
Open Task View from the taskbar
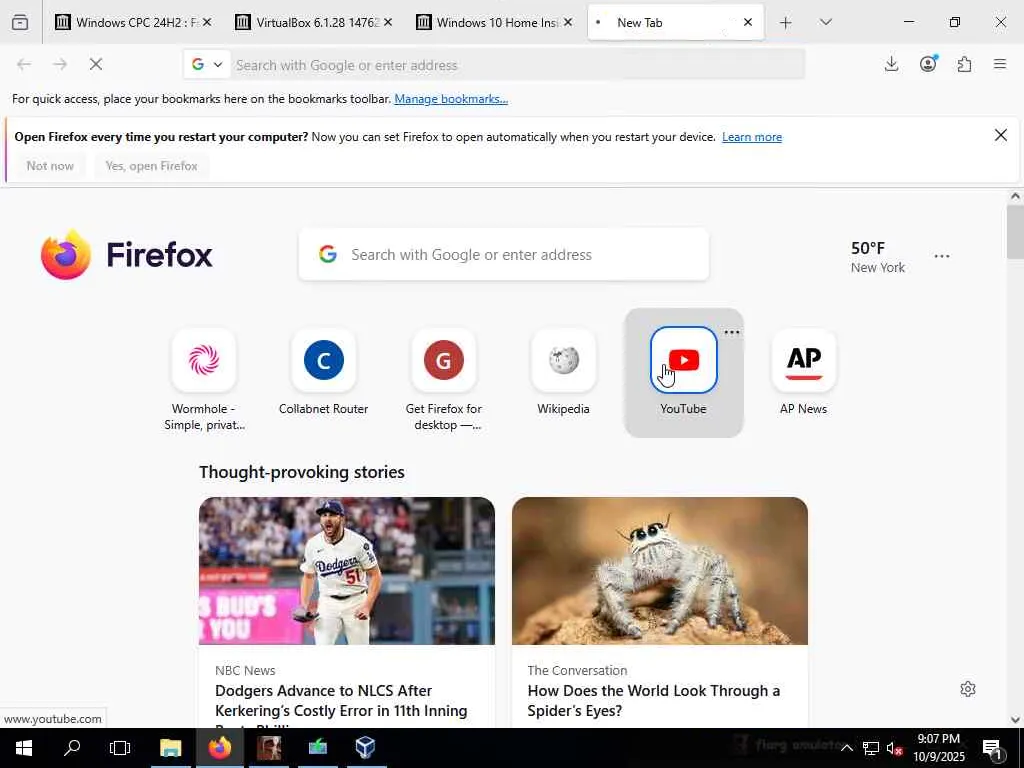pyautogui.click(x=120, y=747)
